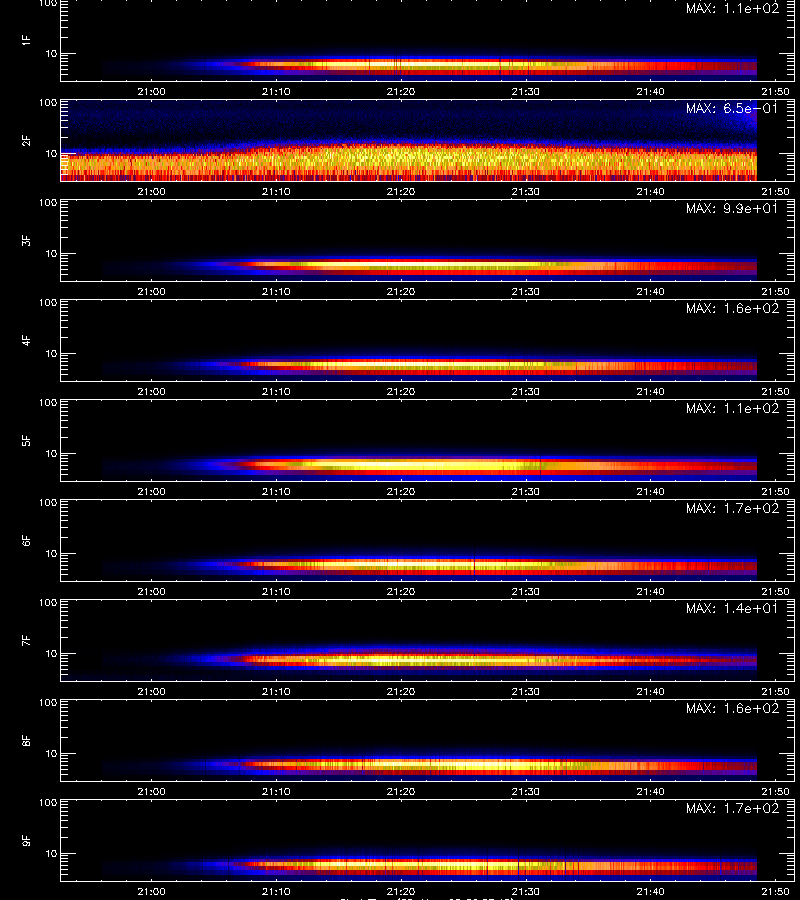Click the 7F panel axis label
800x900 pixels.
[x=26, y=641]
